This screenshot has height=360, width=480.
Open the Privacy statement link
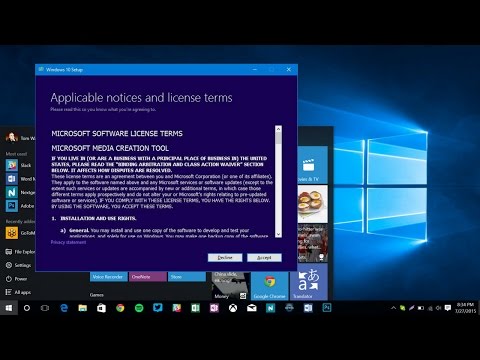click(x=68, y=242)
